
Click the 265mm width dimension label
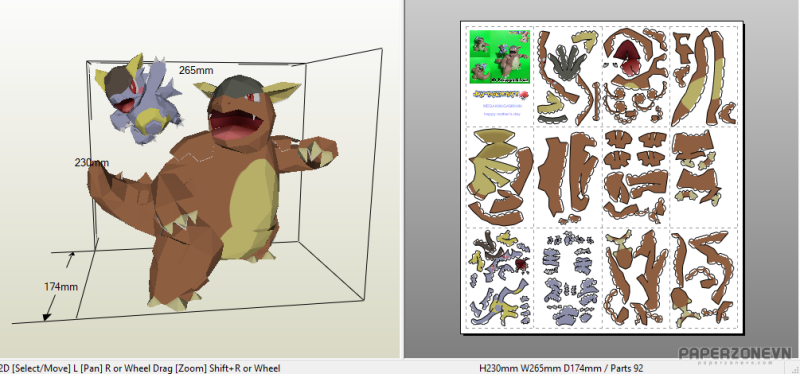[x=196, y=70]
